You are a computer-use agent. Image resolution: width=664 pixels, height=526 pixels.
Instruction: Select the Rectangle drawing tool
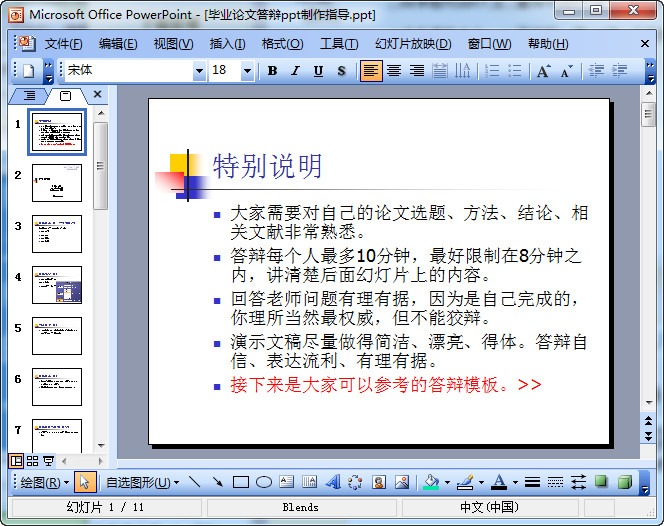point(241,482)
